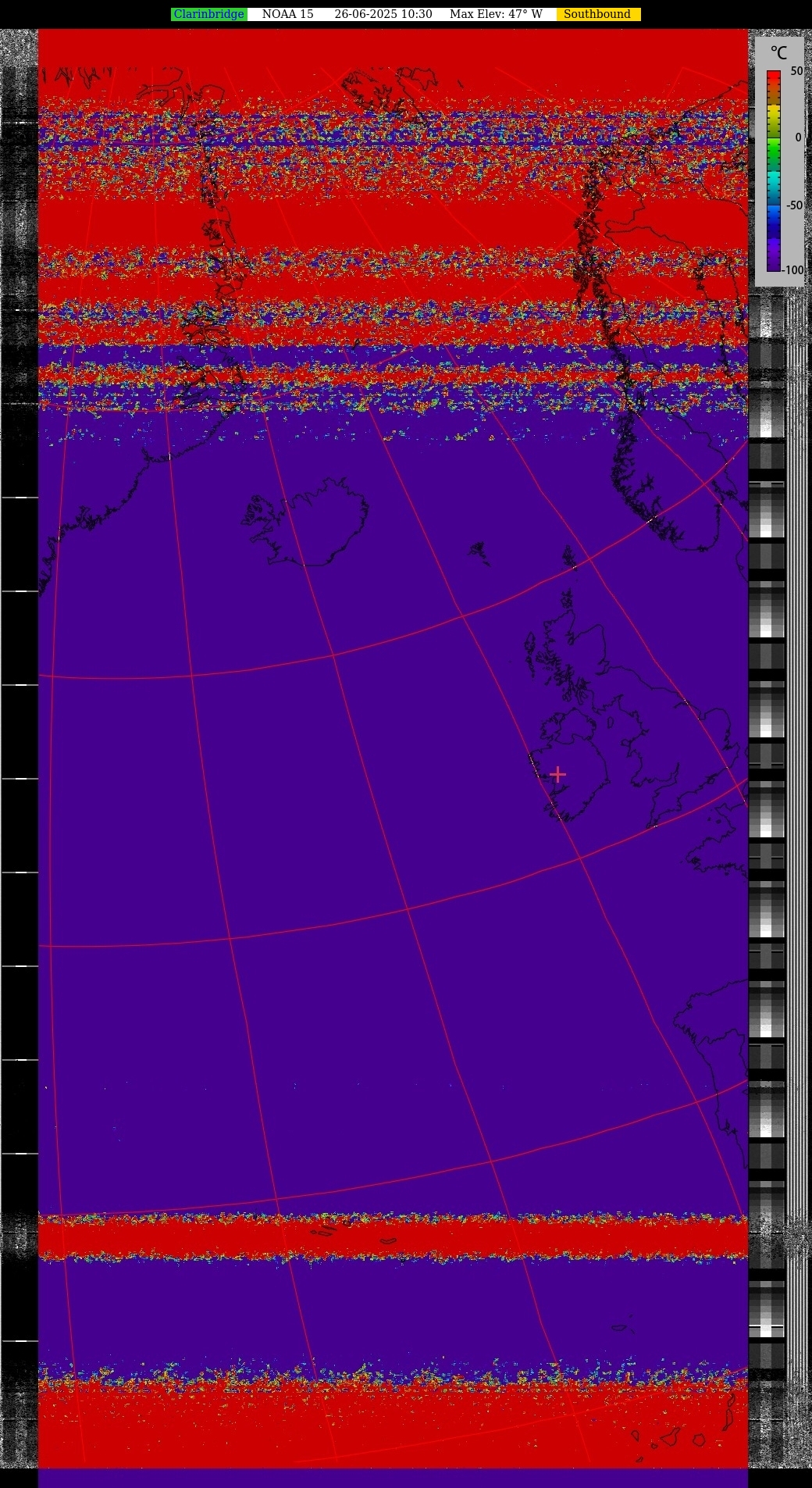
Task: Click the NOAA 15 satellite label
Action: coord(287,14)
